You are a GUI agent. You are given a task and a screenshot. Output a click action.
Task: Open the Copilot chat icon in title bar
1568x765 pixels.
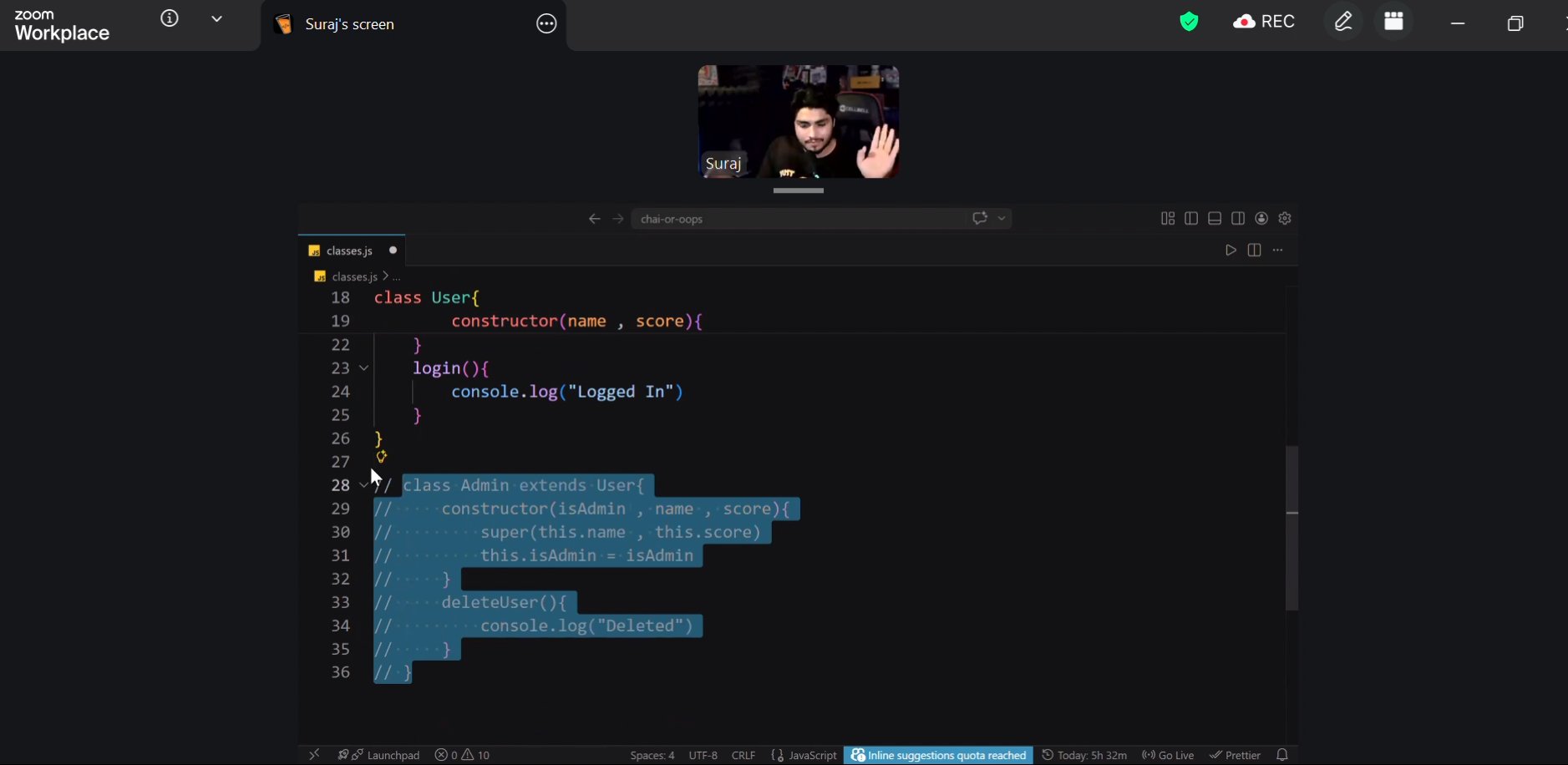pyautogui.click(x=980, y=218)
